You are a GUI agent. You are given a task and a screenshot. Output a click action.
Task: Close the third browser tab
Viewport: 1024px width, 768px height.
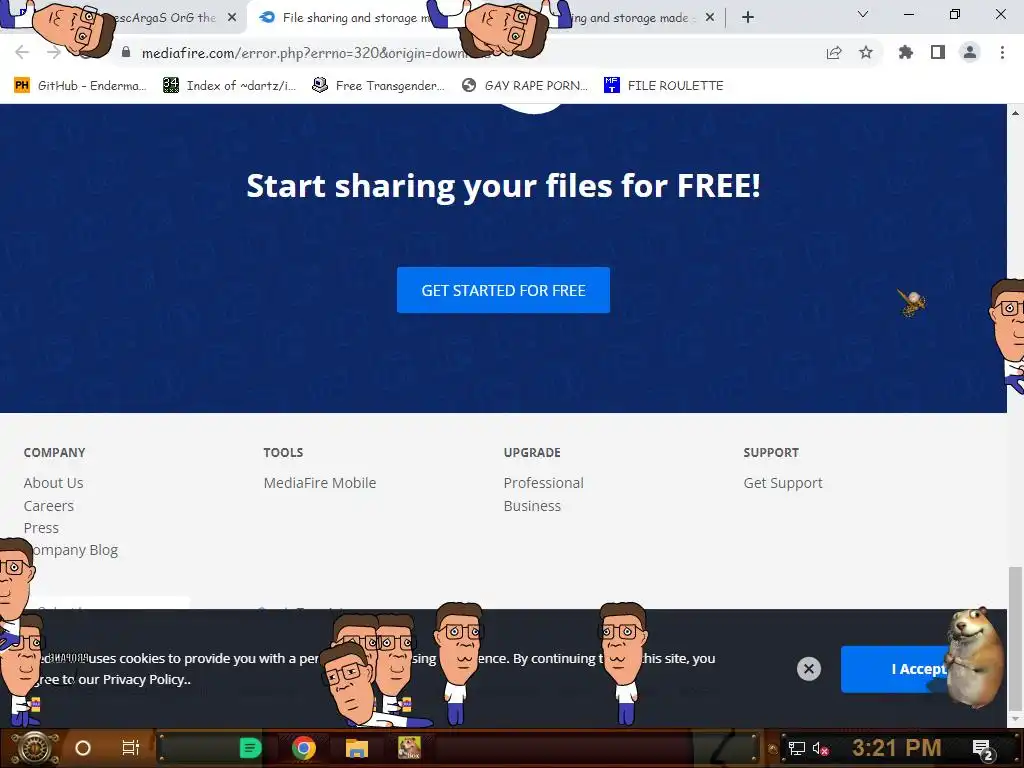pyautogui.click(x=710, y=18)
